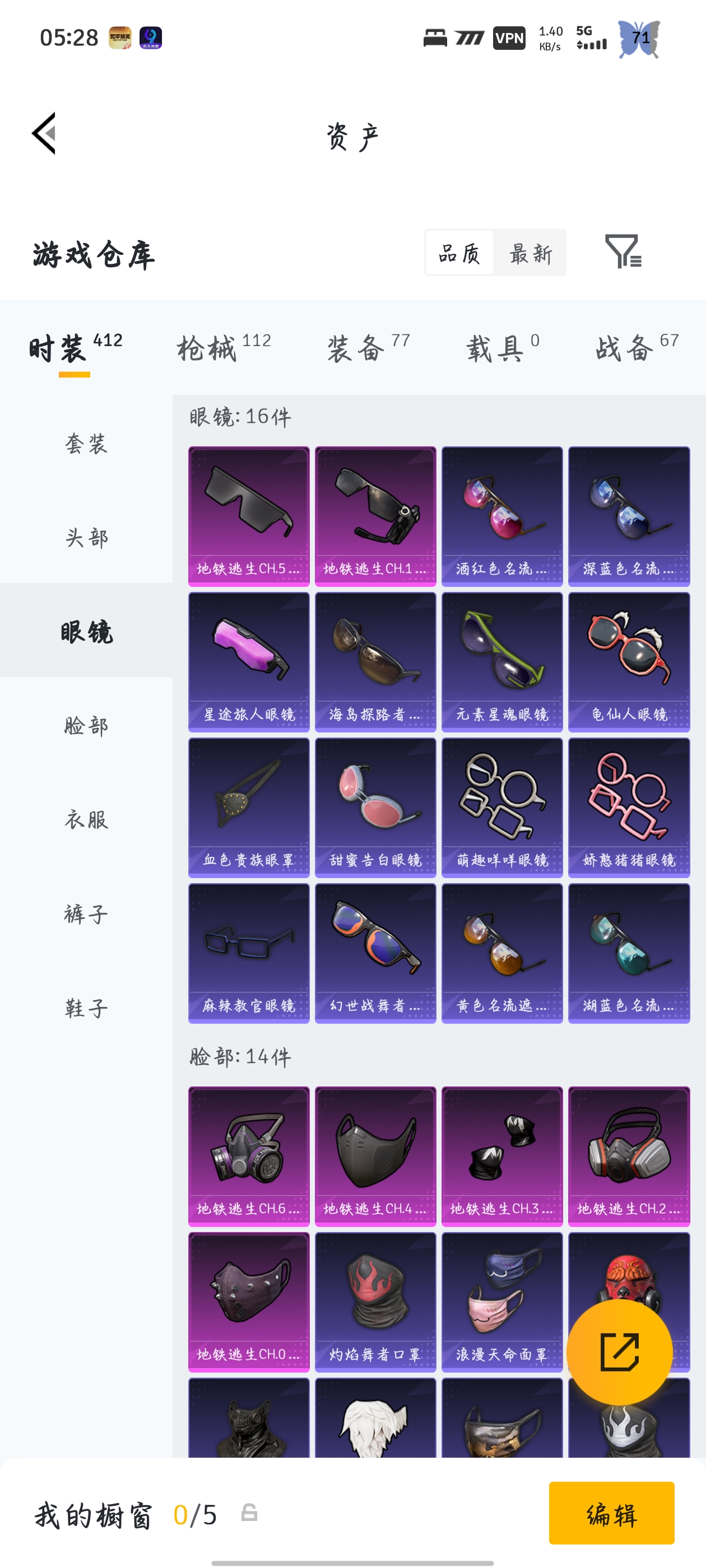Switch sorting to 最新

click(531, 253)
